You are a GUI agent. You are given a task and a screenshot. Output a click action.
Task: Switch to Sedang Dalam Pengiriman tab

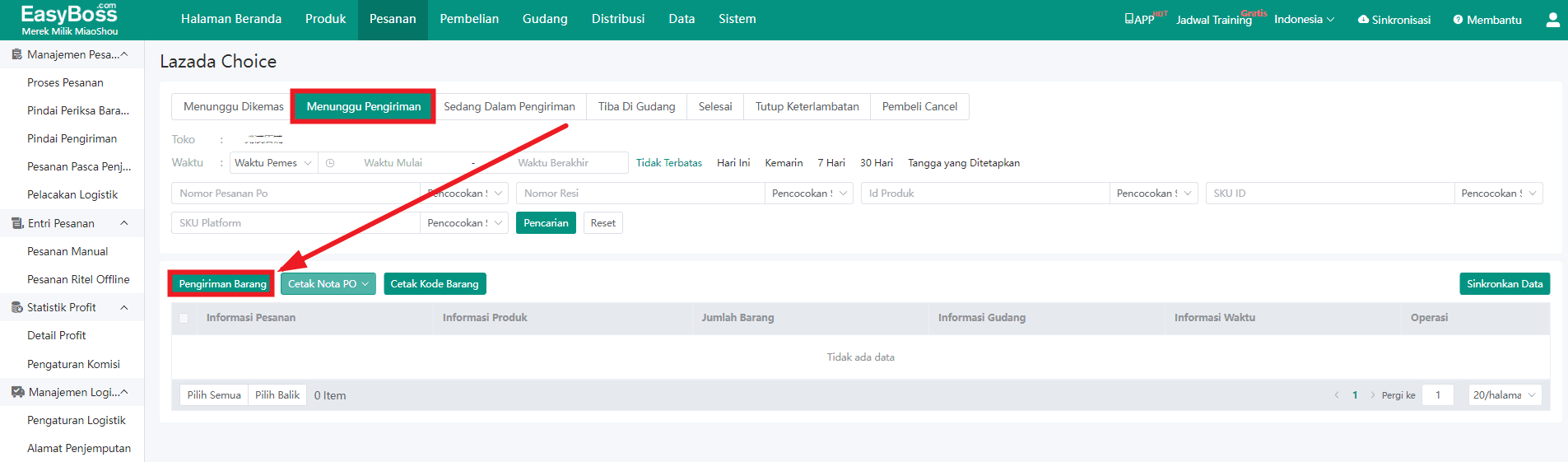pos(509,107)
